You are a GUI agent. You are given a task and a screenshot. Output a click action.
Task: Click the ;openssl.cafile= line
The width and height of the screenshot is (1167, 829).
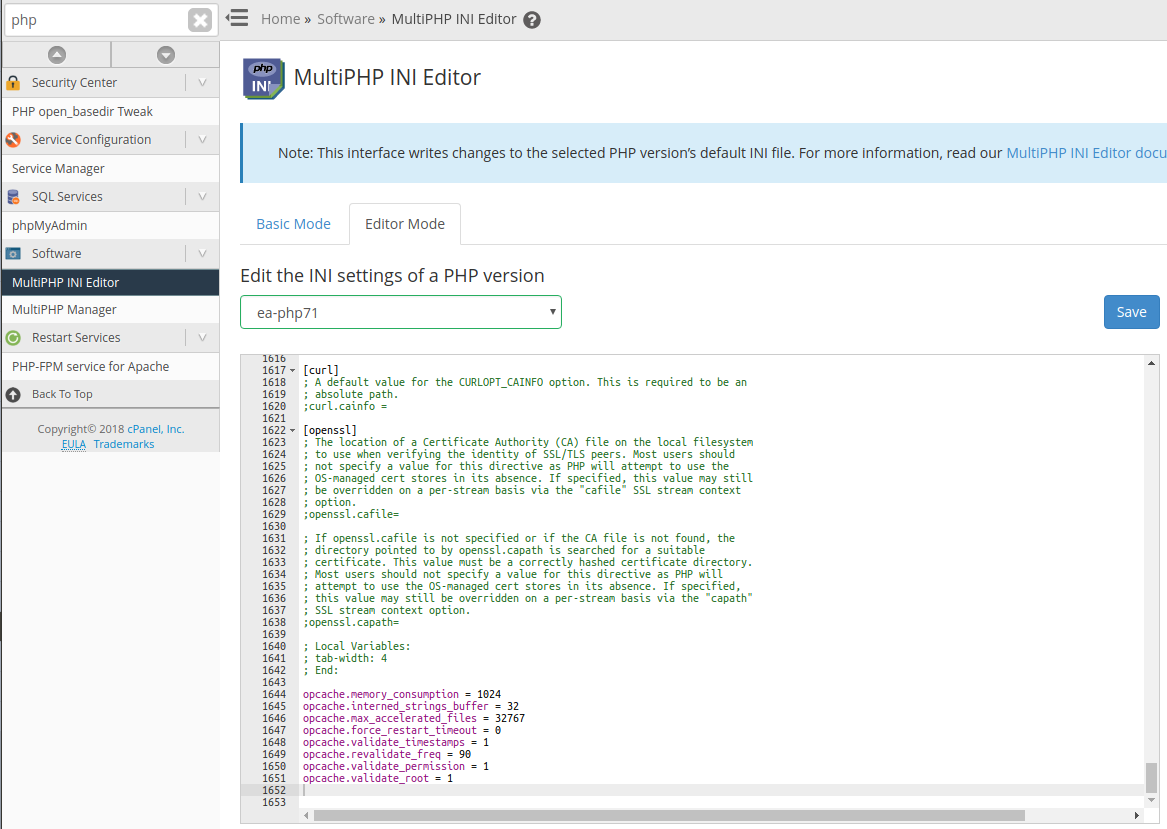tap(351, 514)
